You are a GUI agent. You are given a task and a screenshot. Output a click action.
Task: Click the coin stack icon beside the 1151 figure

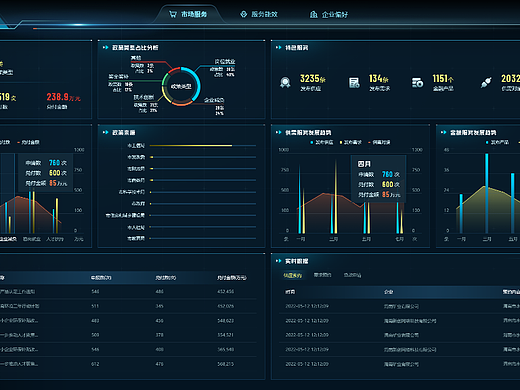[x=417, y=83]
